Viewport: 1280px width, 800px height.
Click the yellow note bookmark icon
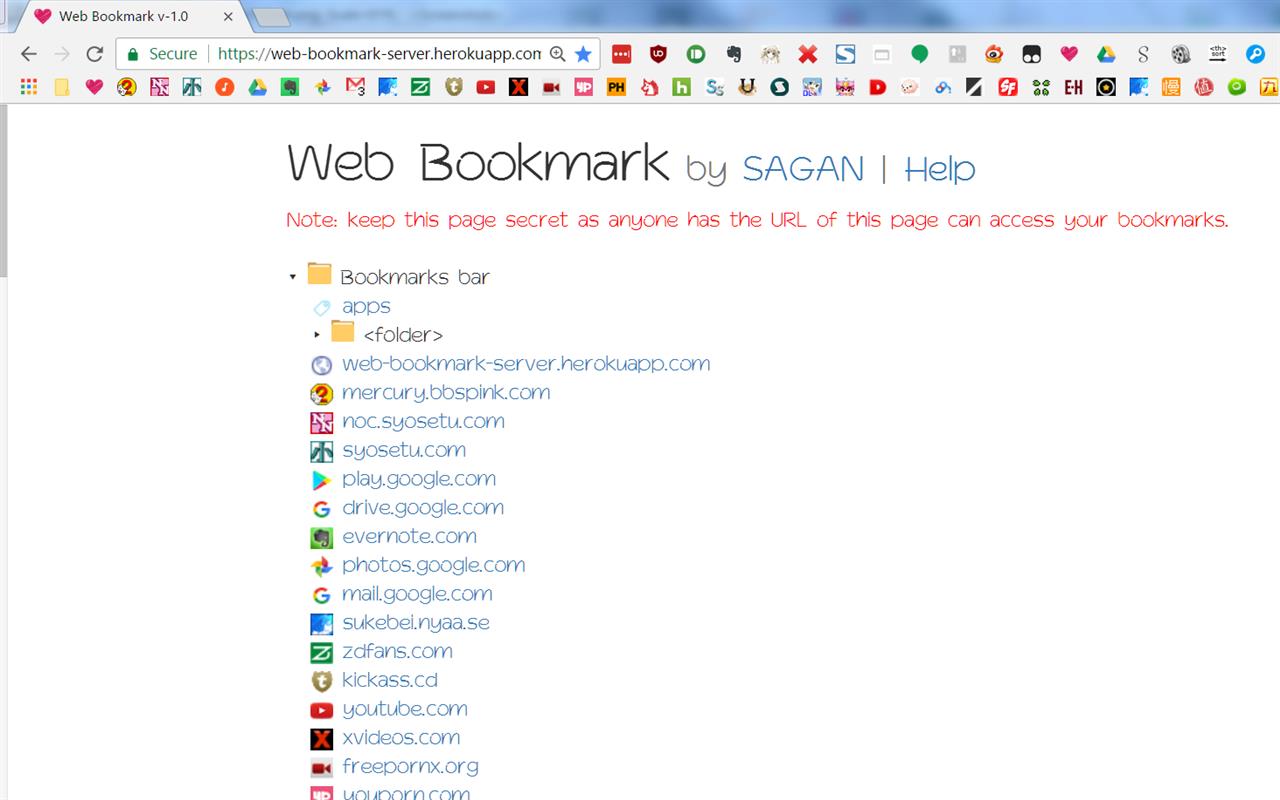click(61, 87)
